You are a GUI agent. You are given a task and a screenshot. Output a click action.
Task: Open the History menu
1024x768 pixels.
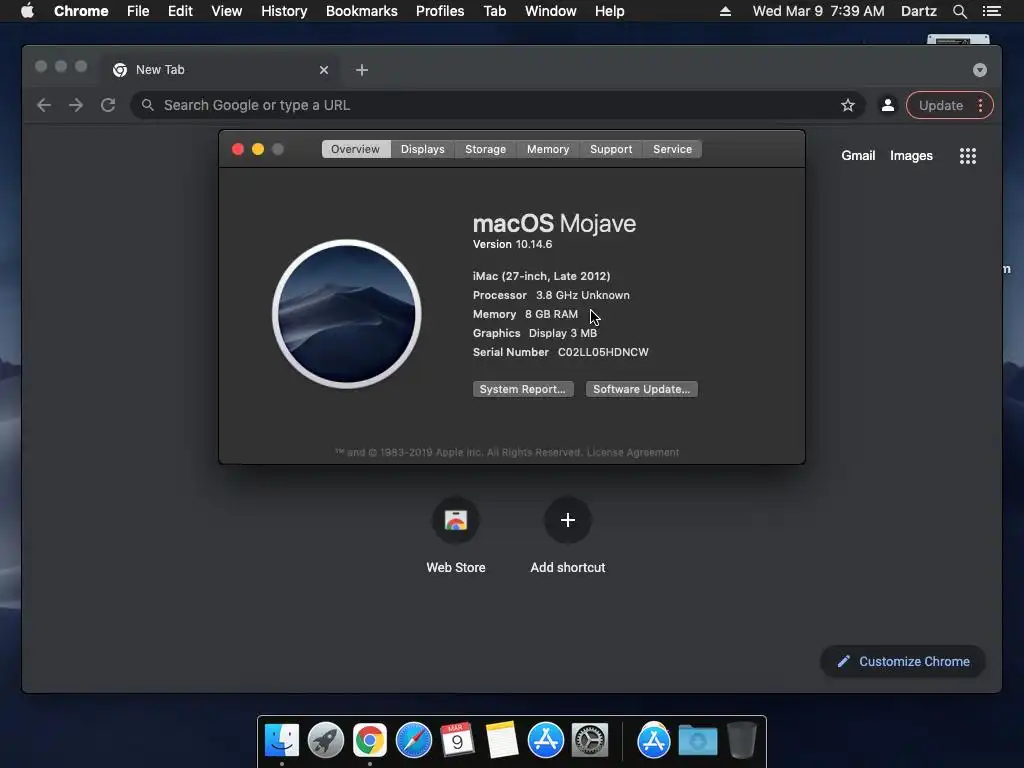point(284,11)
